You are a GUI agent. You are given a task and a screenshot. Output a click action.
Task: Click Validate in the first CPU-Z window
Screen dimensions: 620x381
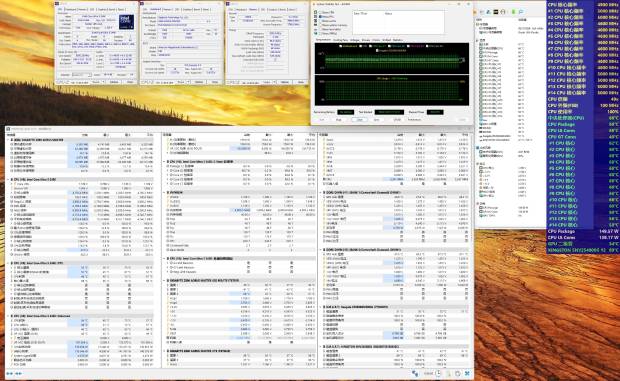click(x=114, y=82)
